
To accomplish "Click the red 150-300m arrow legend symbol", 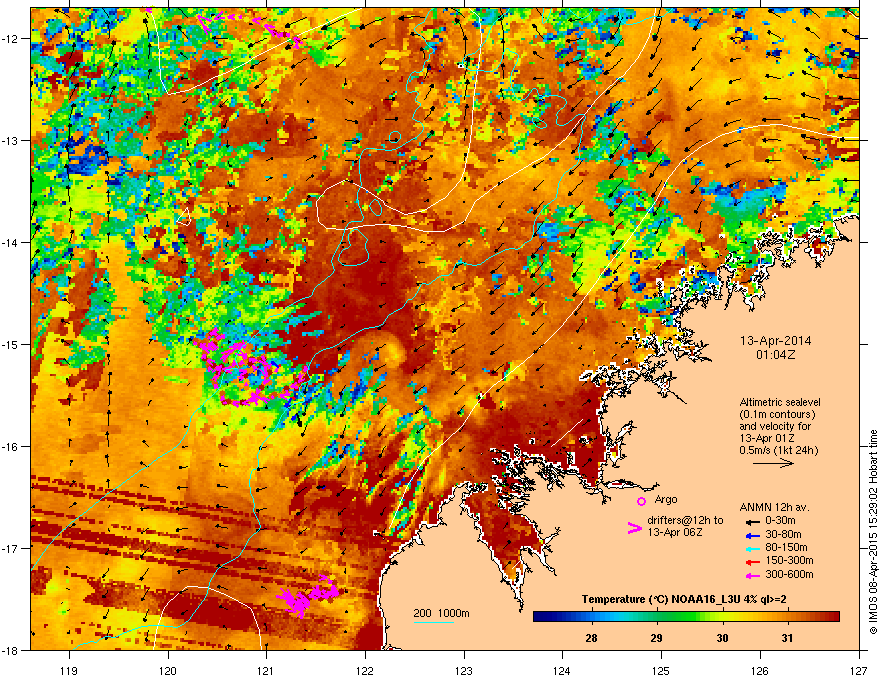I will pyautogui.click(x=753, y=562).
